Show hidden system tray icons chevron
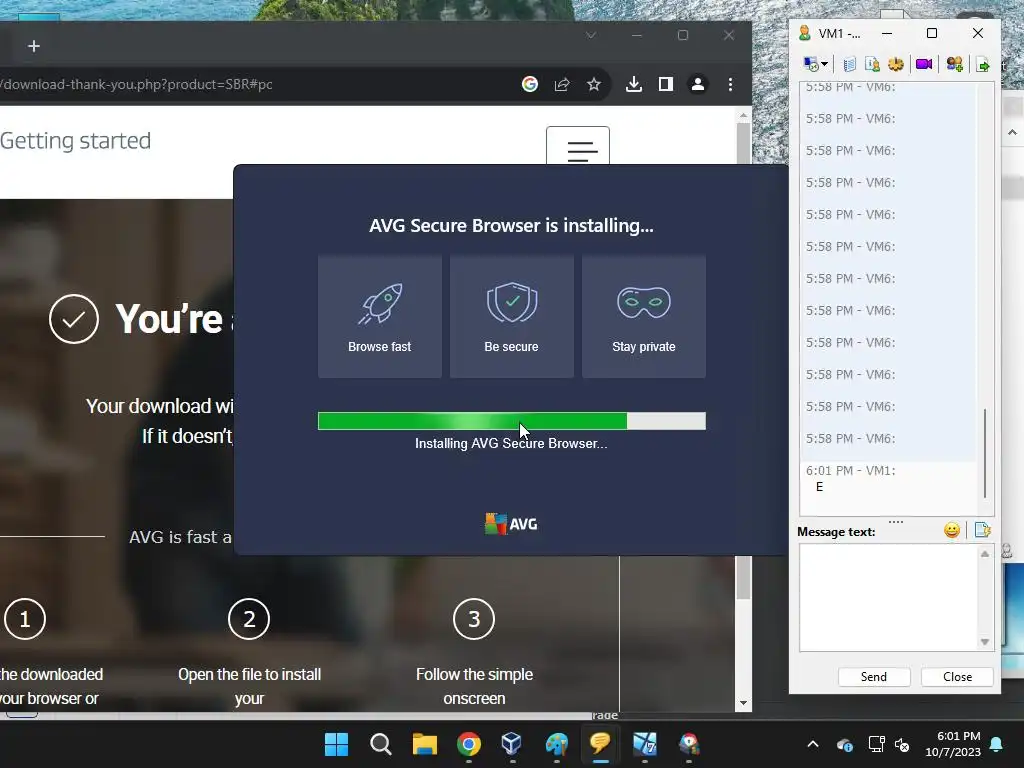 point(813,744)
